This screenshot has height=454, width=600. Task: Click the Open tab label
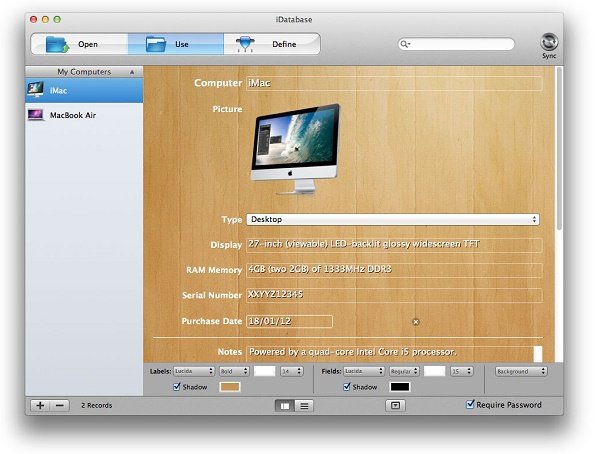tap(88, 44)
